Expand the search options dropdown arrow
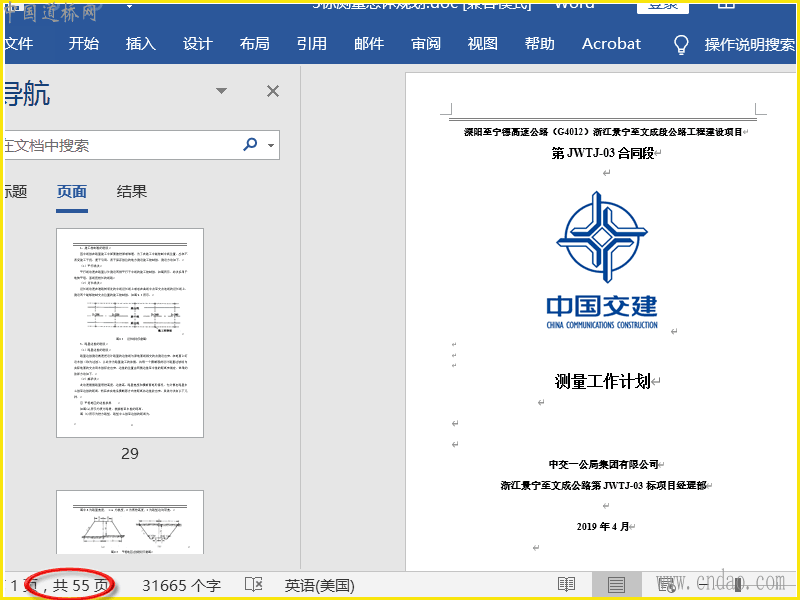Viewport: 800px width, 600px height. click(271, 145)
